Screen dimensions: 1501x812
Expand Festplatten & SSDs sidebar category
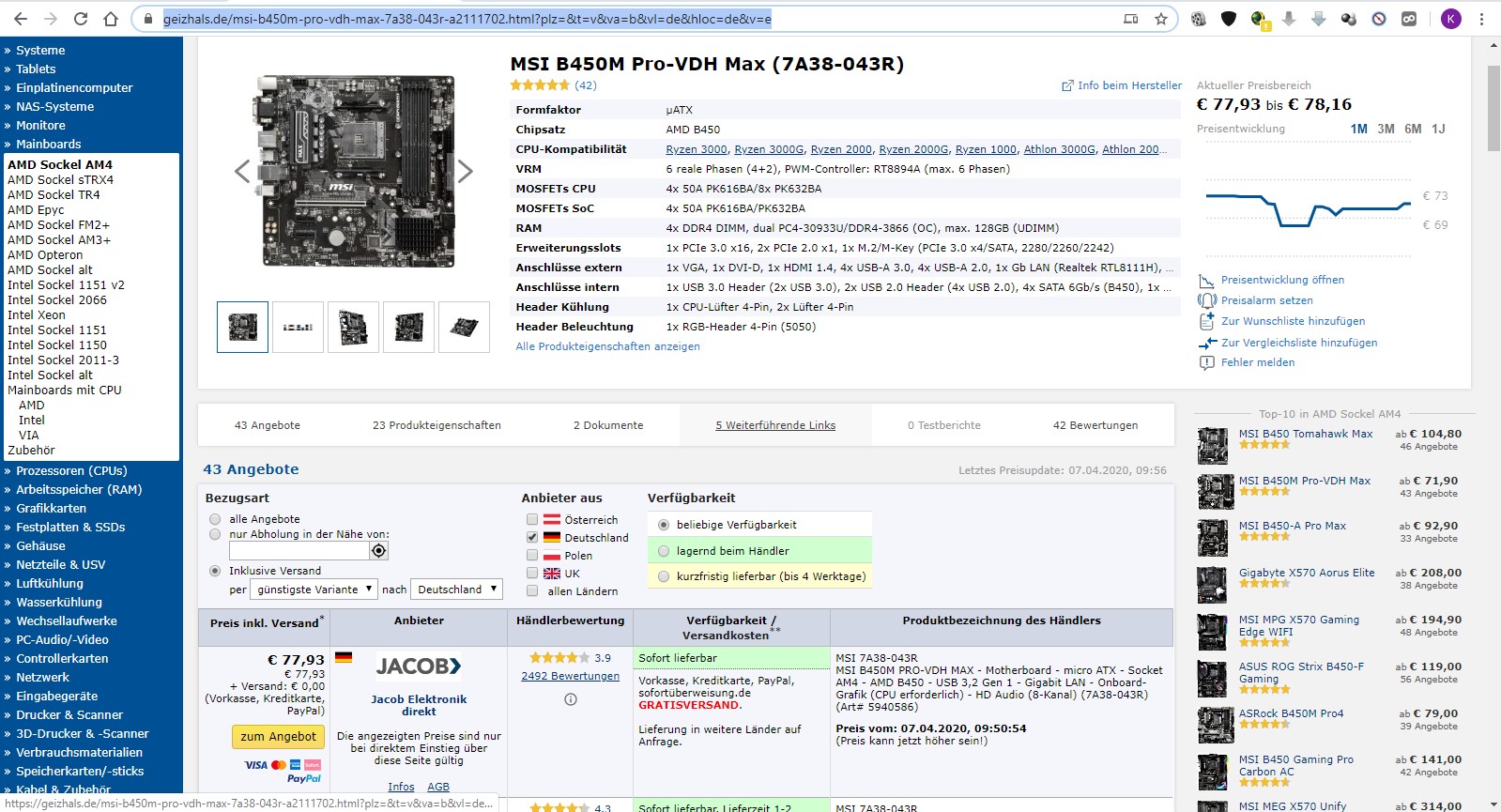point(70,527)
